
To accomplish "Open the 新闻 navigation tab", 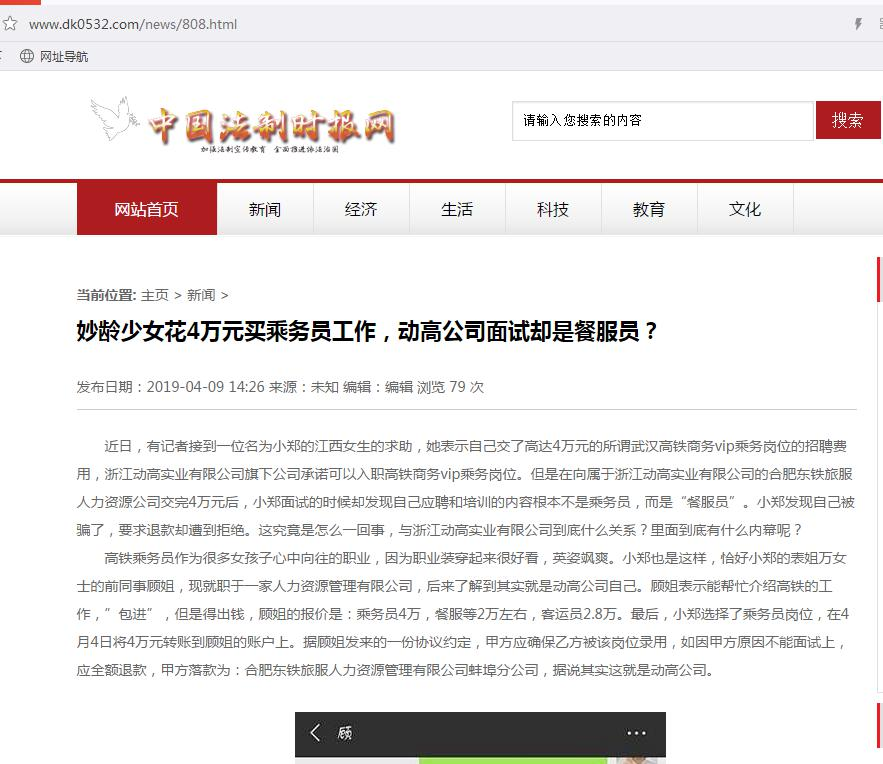I will (265, 209).
